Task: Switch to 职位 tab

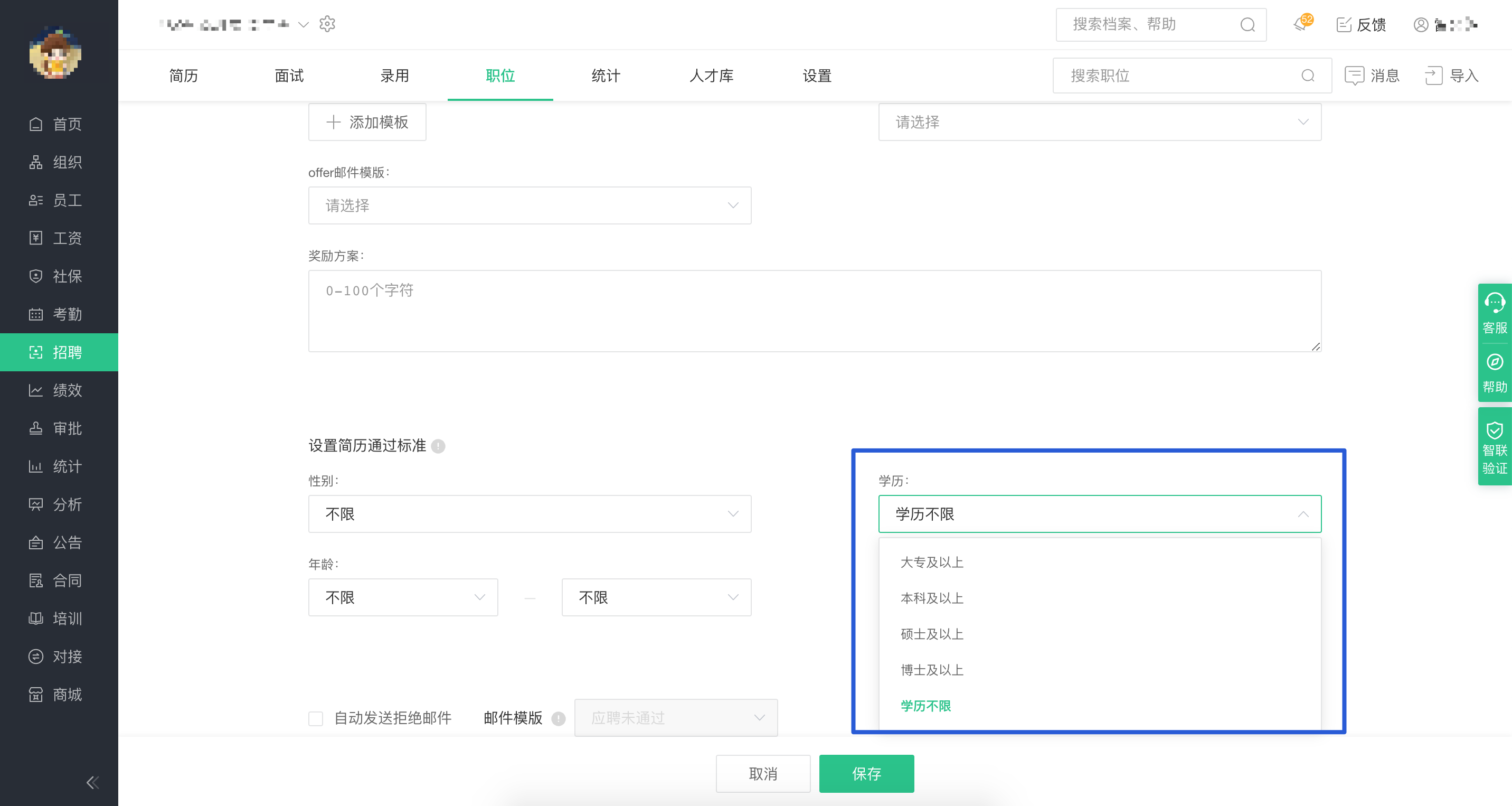Action: 500,76
